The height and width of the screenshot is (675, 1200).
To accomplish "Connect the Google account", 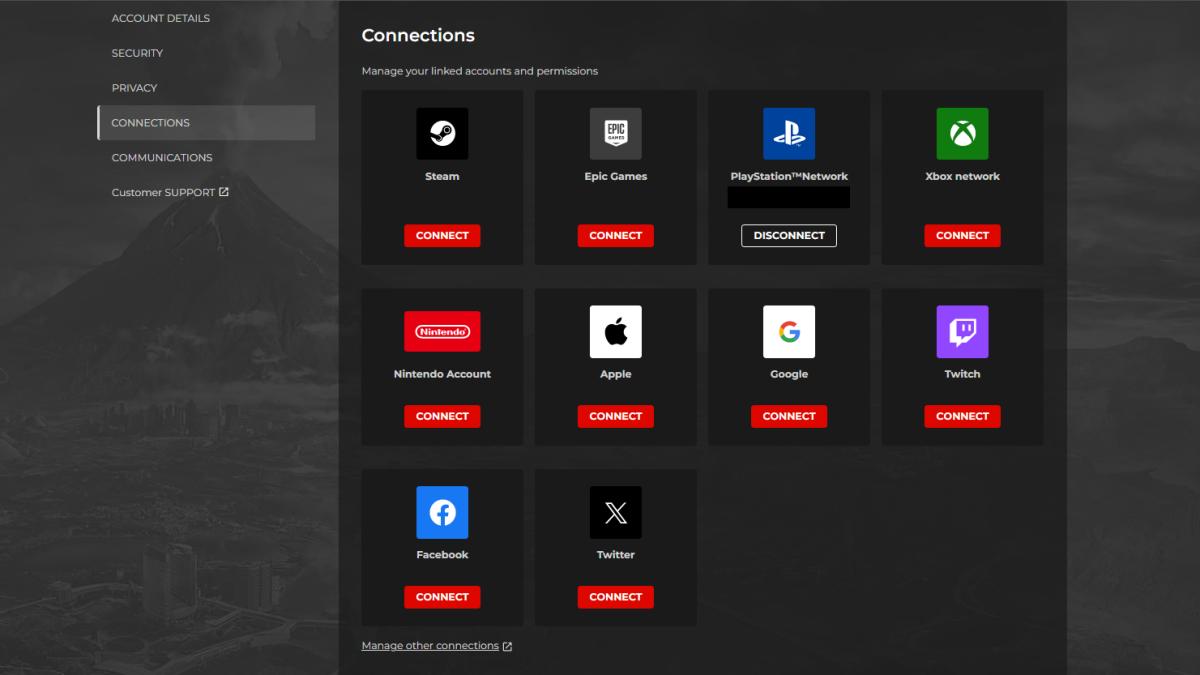I will point(789,416).
